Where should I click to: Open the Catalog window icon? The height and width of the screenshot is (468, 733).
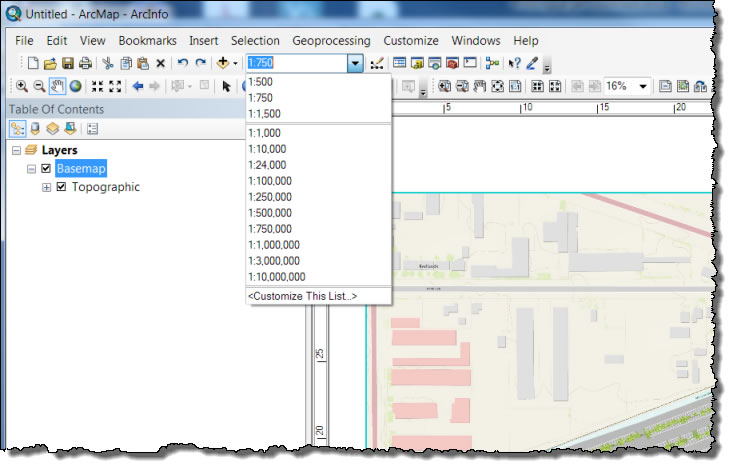pyautogui.click(x=417, y=63)
